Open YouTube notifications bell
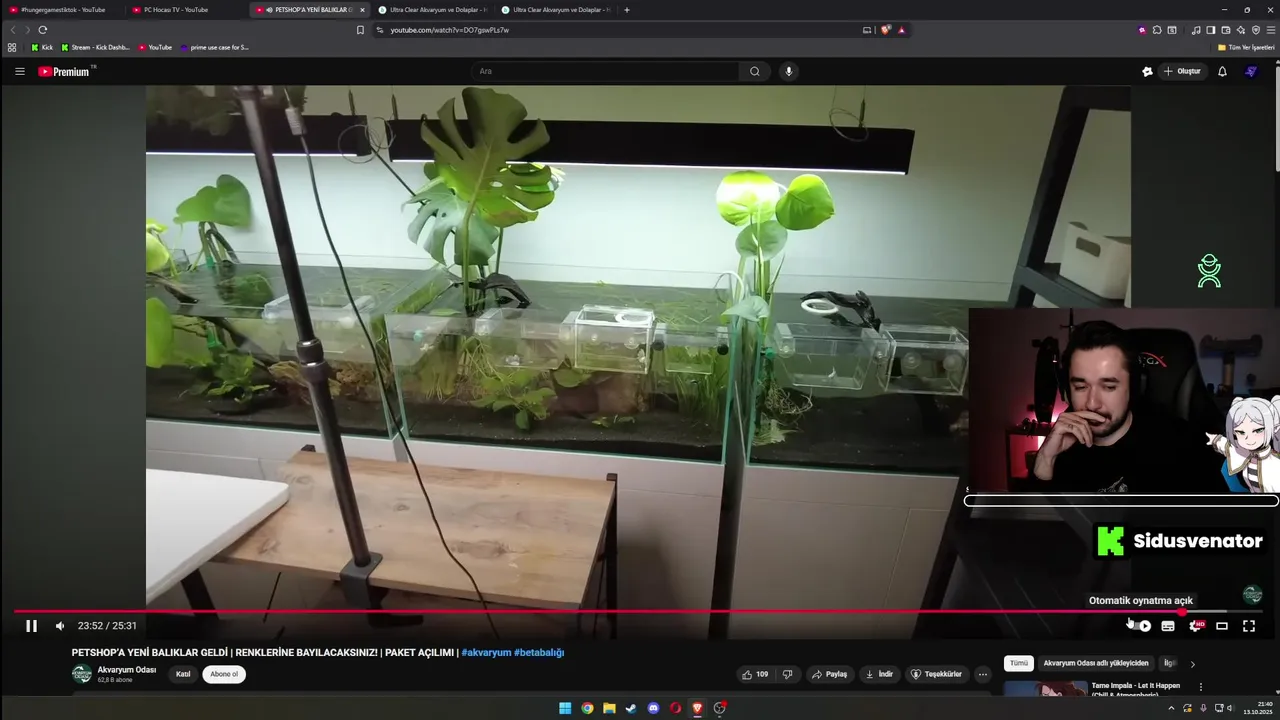 tap(1222, 71)
